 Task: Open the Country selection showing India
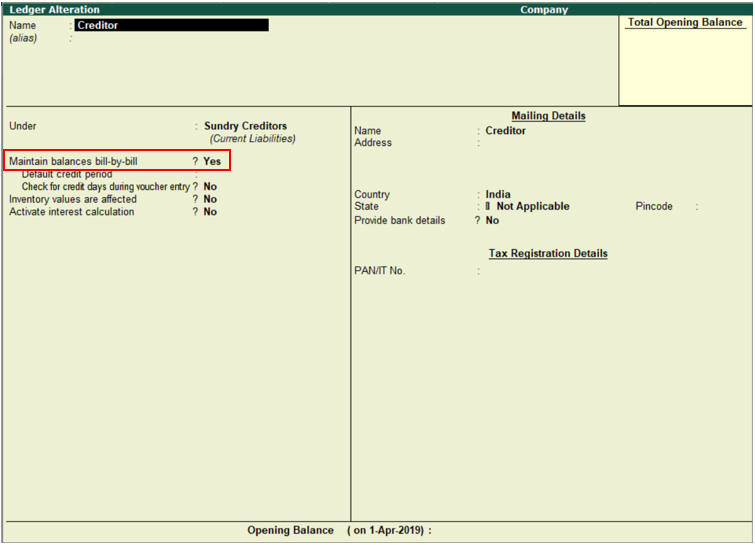(x=498, y=194)
